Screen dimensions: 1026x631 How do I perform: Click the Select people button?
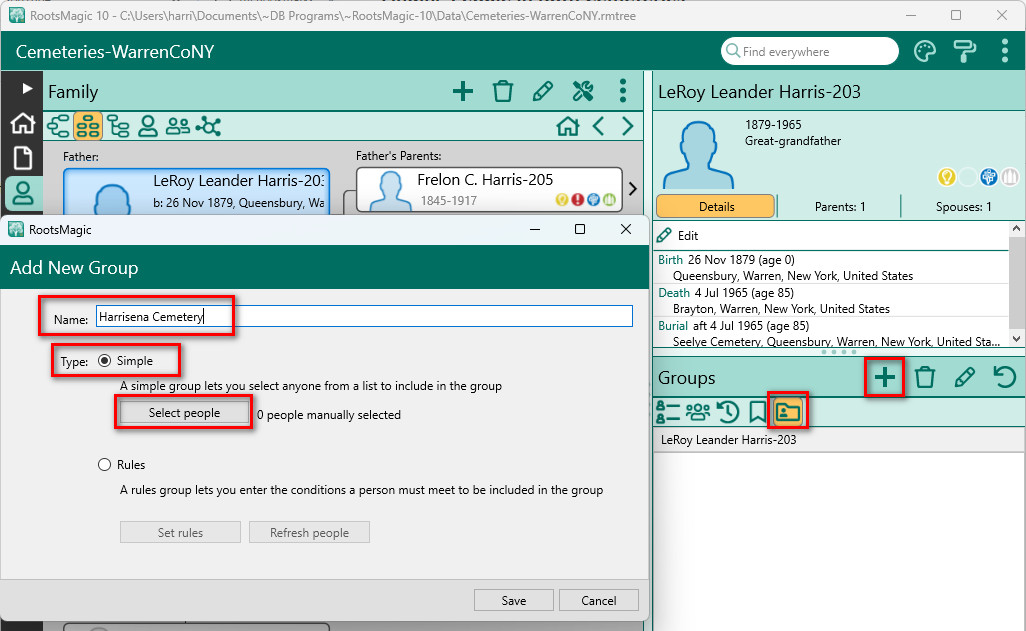[x=184, y=413]
